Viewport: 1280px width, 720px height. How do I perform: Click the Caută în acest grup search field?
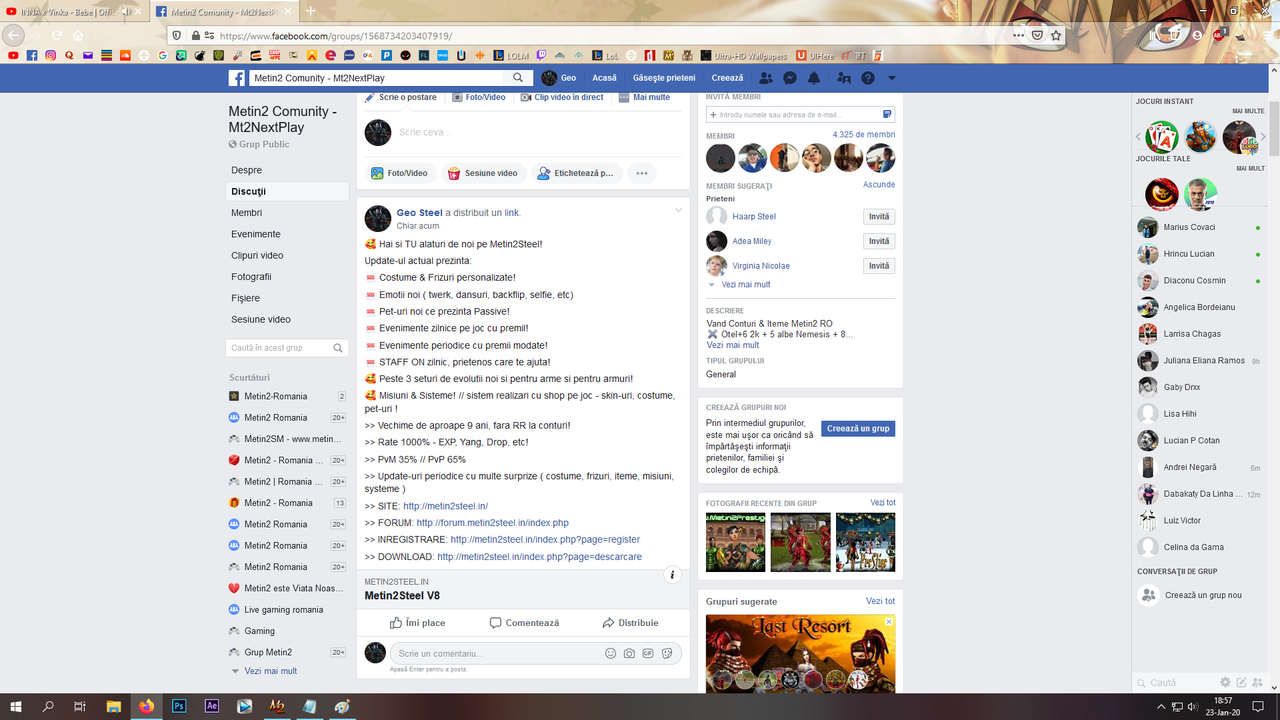coord(287,348)
